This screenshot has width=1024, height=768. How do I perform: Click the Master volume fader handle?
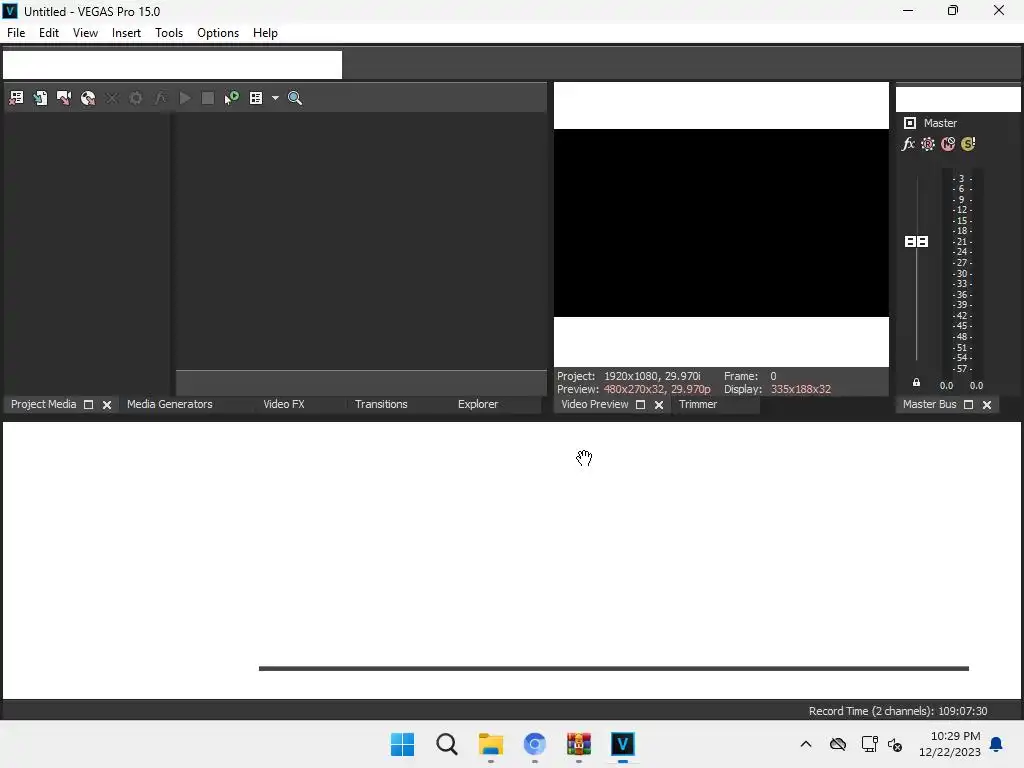click(916, 242)
